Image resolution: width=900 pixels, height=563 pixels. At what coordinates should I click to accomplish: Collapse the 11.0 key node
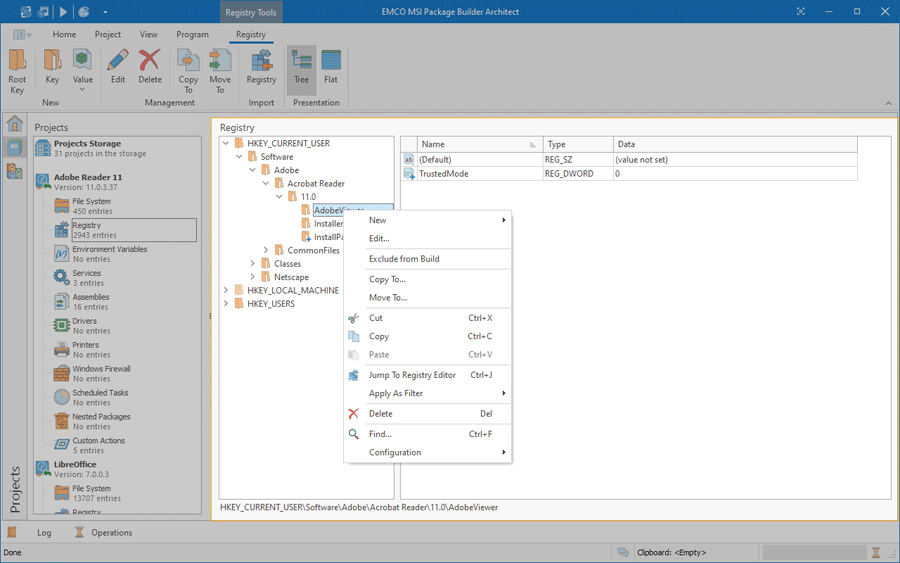[279, 197]
